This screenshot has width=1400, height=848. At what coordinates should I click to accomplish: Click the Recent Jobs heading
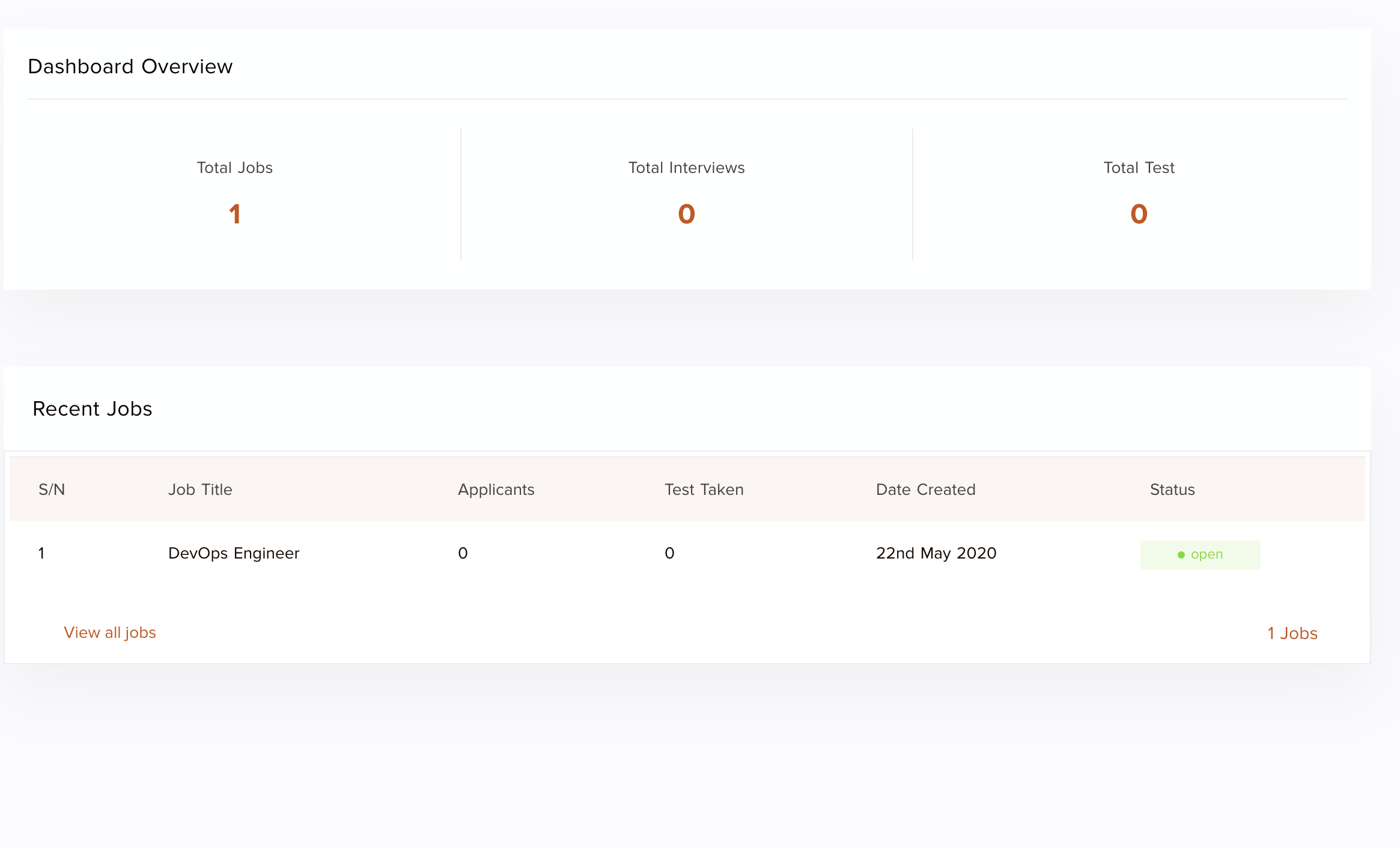[92, 408]
